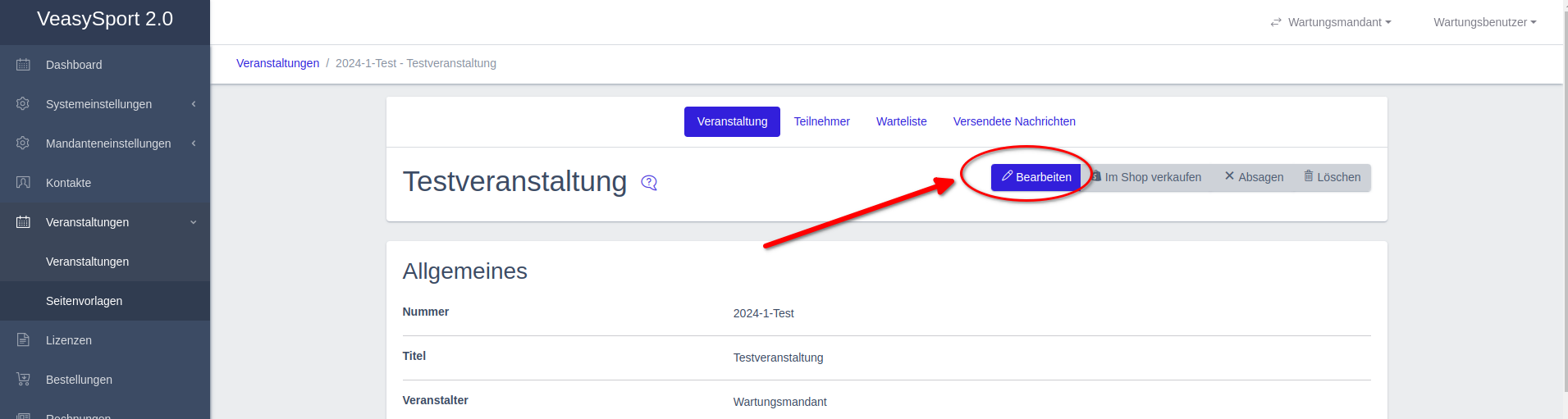Click the Veranstaltungen calendar icon in sidebar
This screenshot has height=419, width=1568.
(x=23, y=222)
